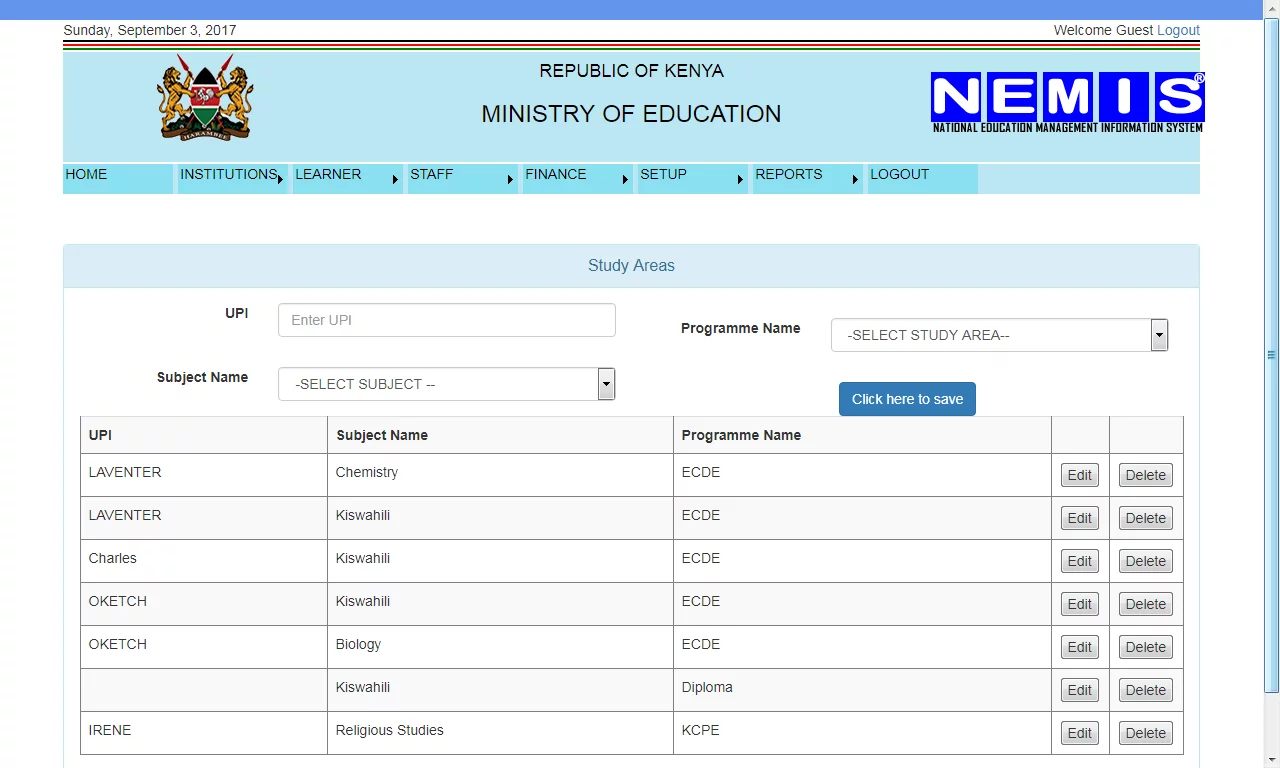Open the REPORTS menu

(x=807, y=175)
